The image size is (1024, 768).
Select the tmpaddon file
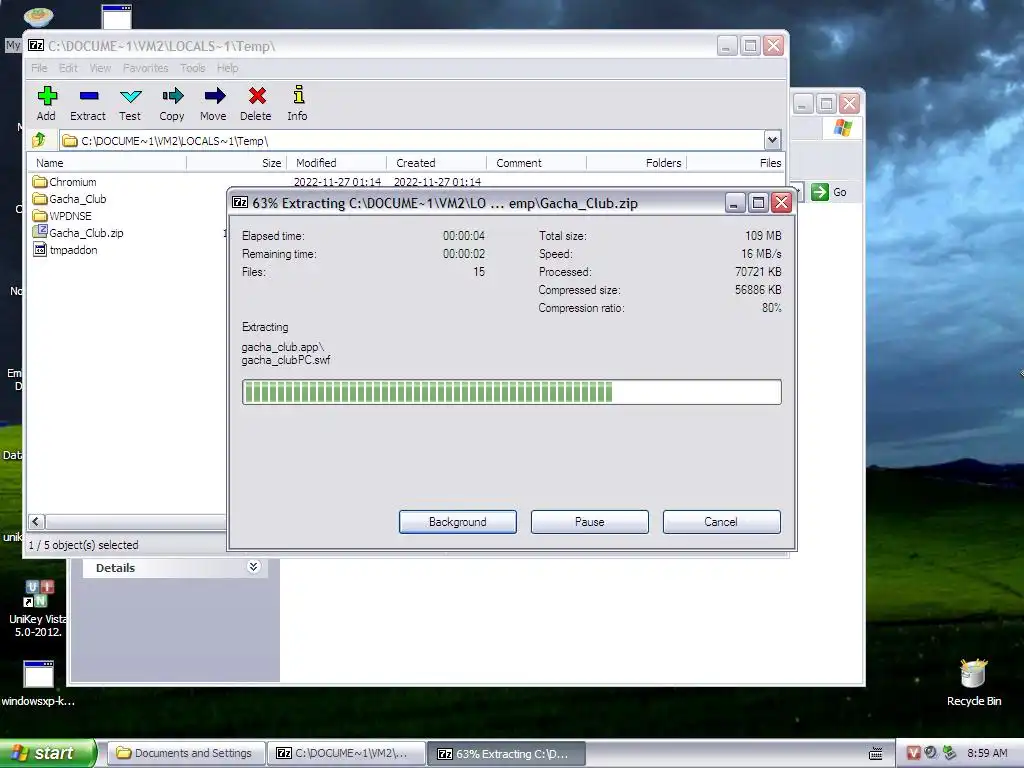65,249
